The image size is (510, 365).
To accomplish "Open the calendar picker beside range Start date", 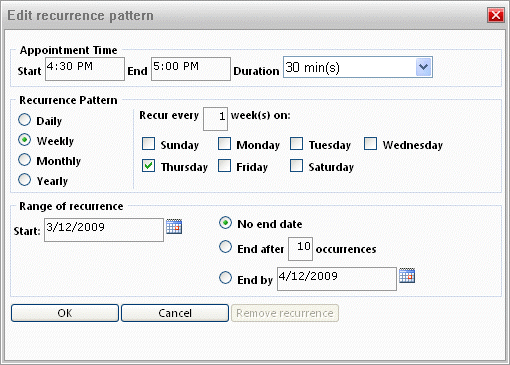I will [174, 227].
